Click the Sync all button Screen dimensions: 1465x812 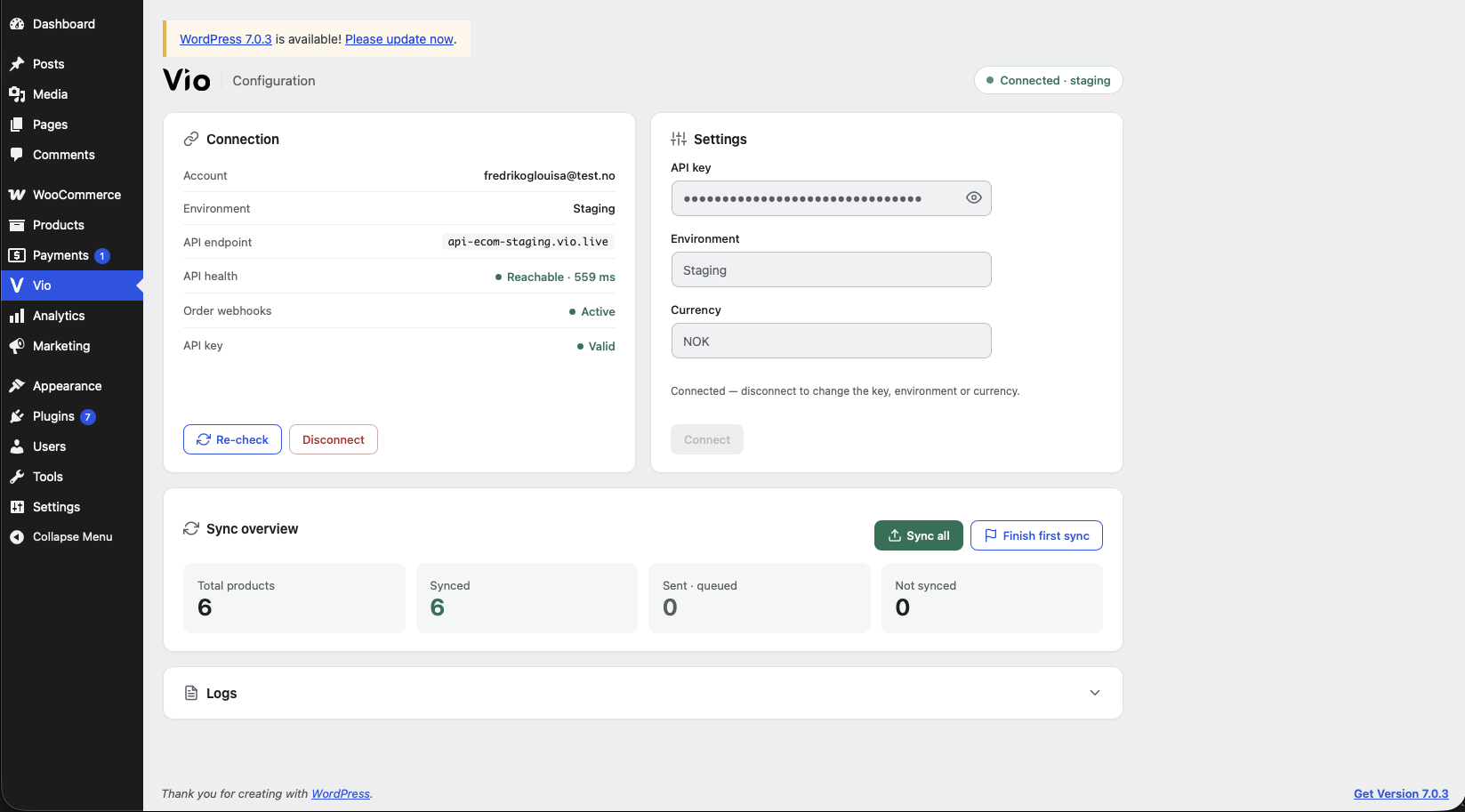coord(919,535)
